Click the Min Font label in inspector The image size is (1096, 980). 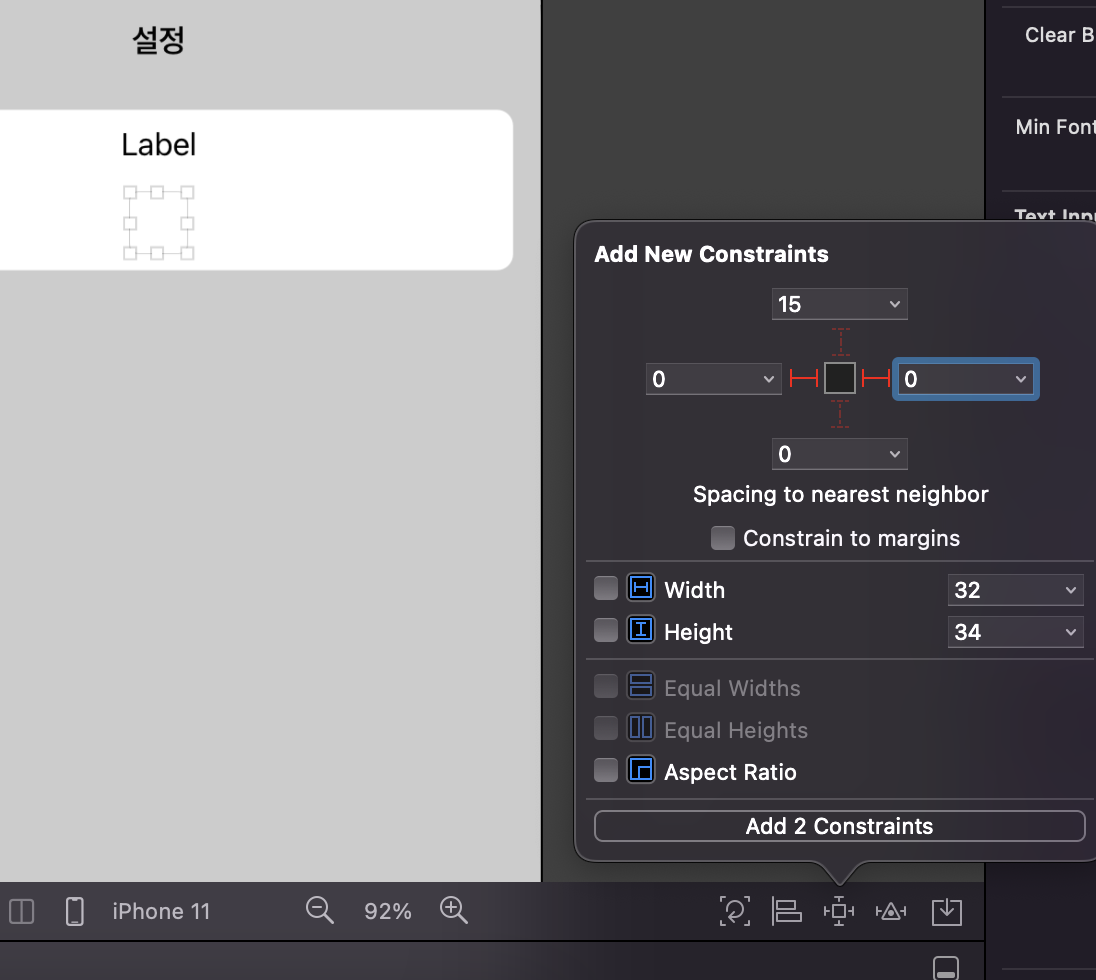click(1055, 127)
